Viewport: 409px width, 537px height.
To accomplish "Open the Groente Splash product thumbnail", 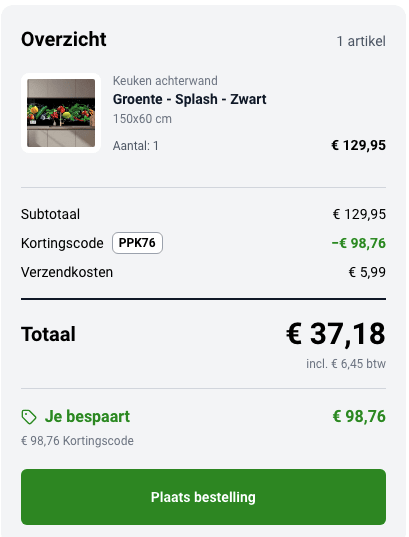I will [61, 113].
